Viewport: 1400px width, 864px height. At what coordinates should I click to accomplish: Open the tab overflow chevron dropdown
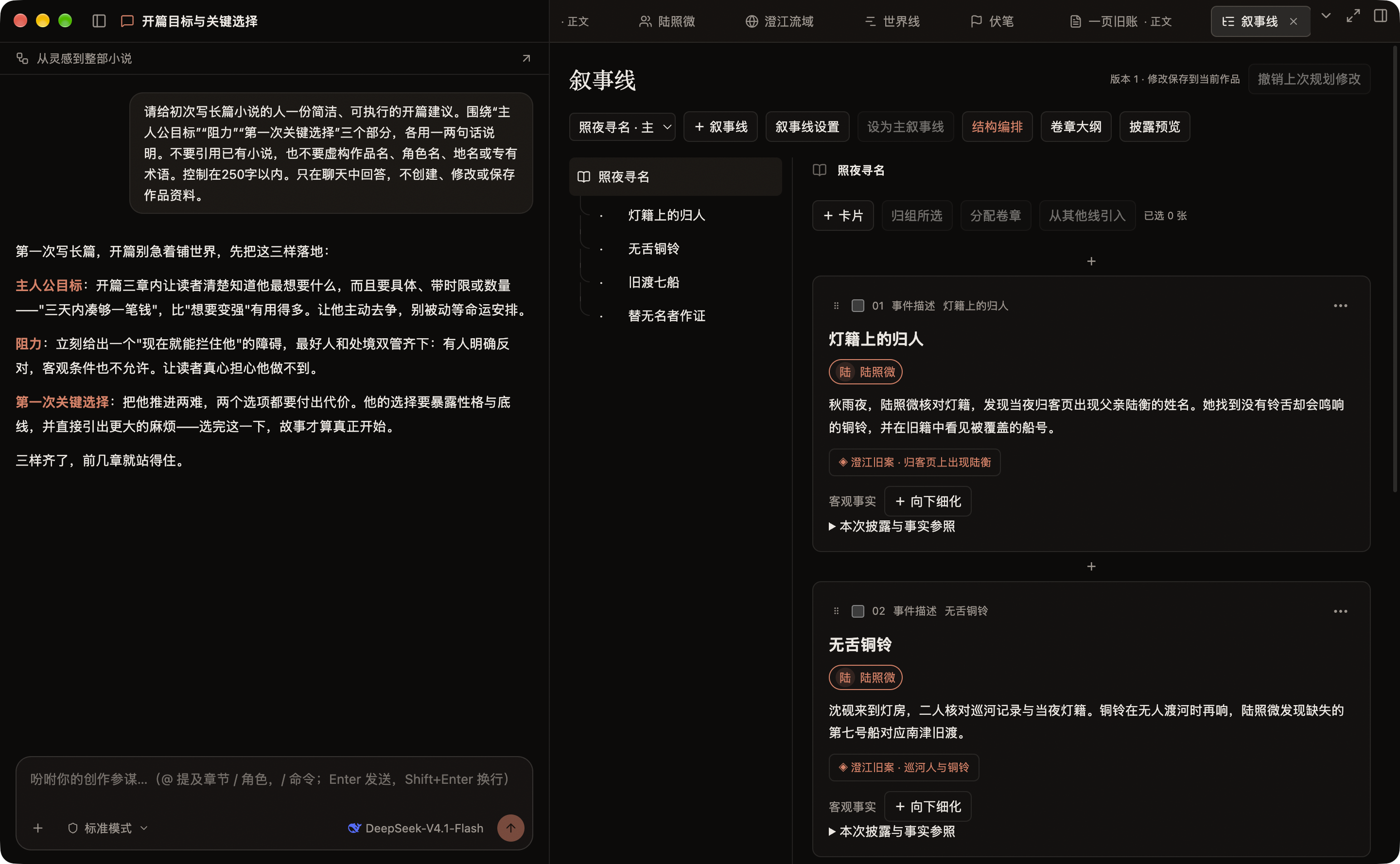coord(1326,16)
